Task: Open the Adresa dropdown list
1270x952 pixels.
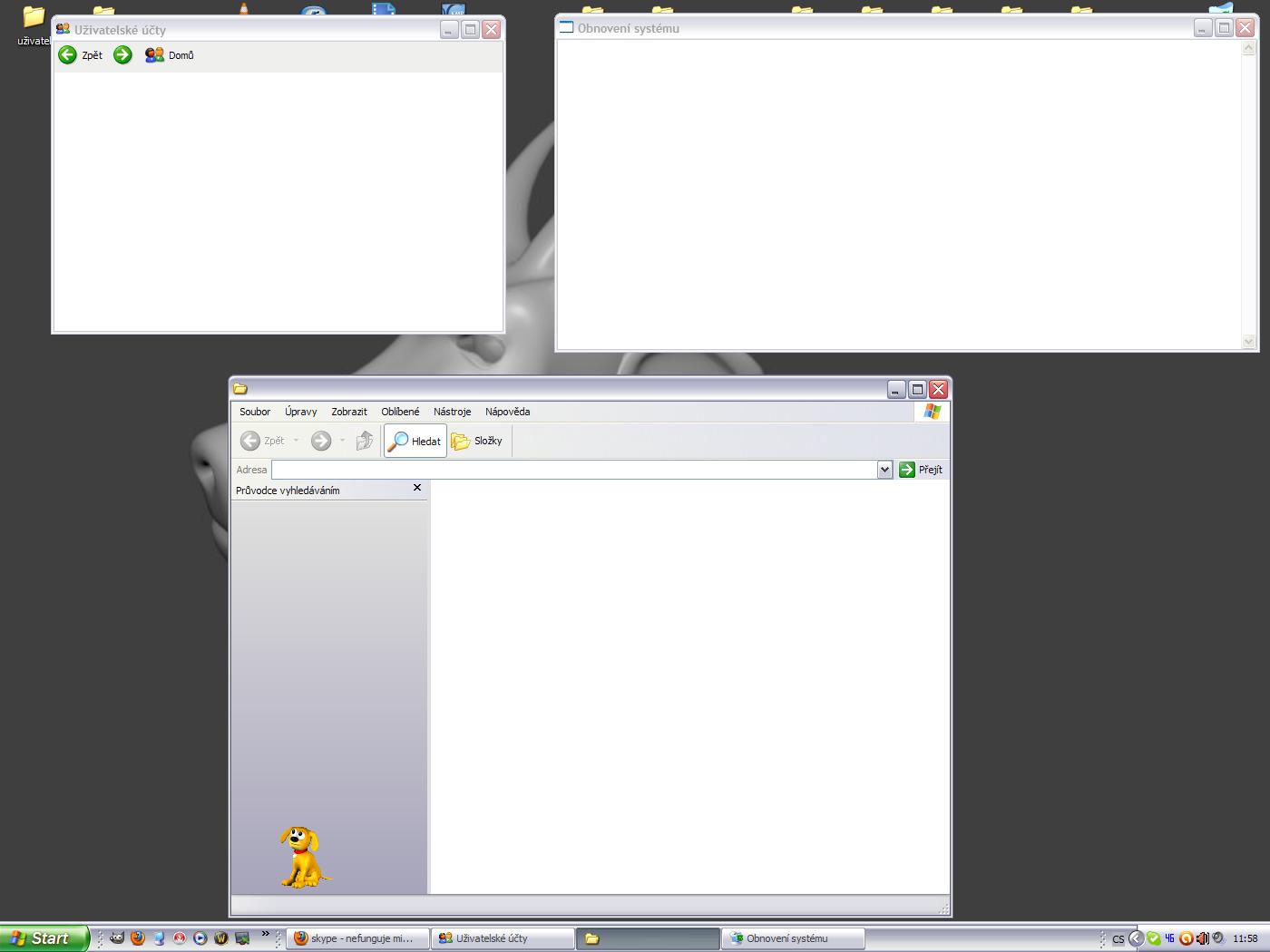Action: [x=885, y=470]
